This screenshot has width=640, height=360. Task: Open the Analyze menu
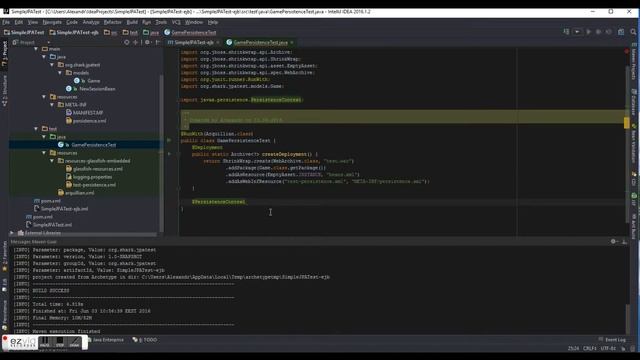91,22
